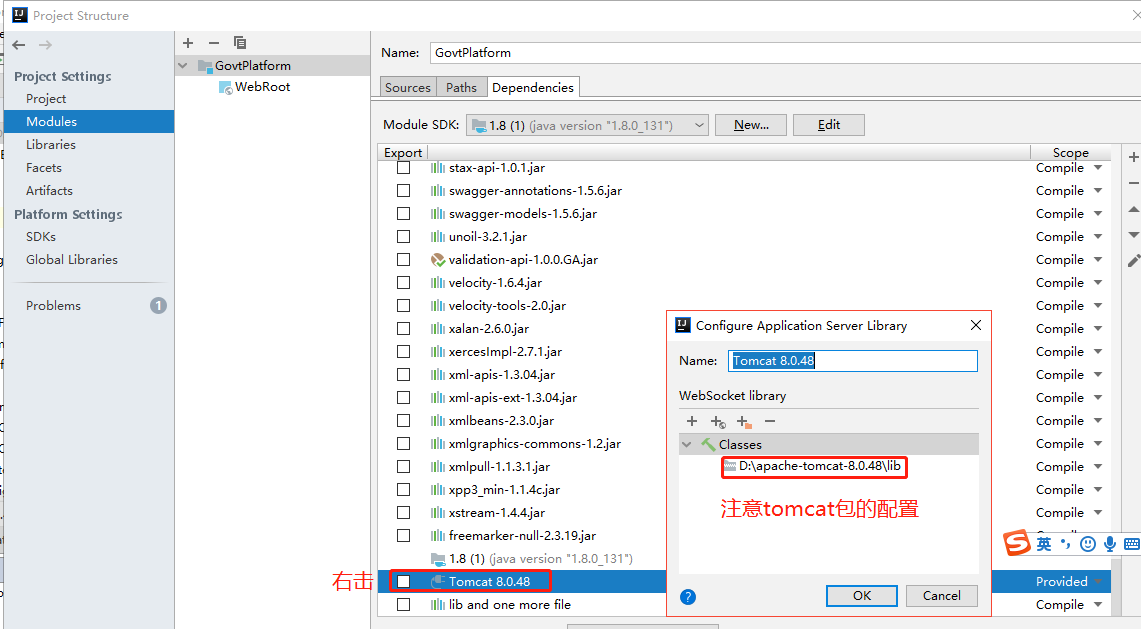Open Facets settings section
The image size is (1141, 629).
pyautogui.click(x=44, y=167)
